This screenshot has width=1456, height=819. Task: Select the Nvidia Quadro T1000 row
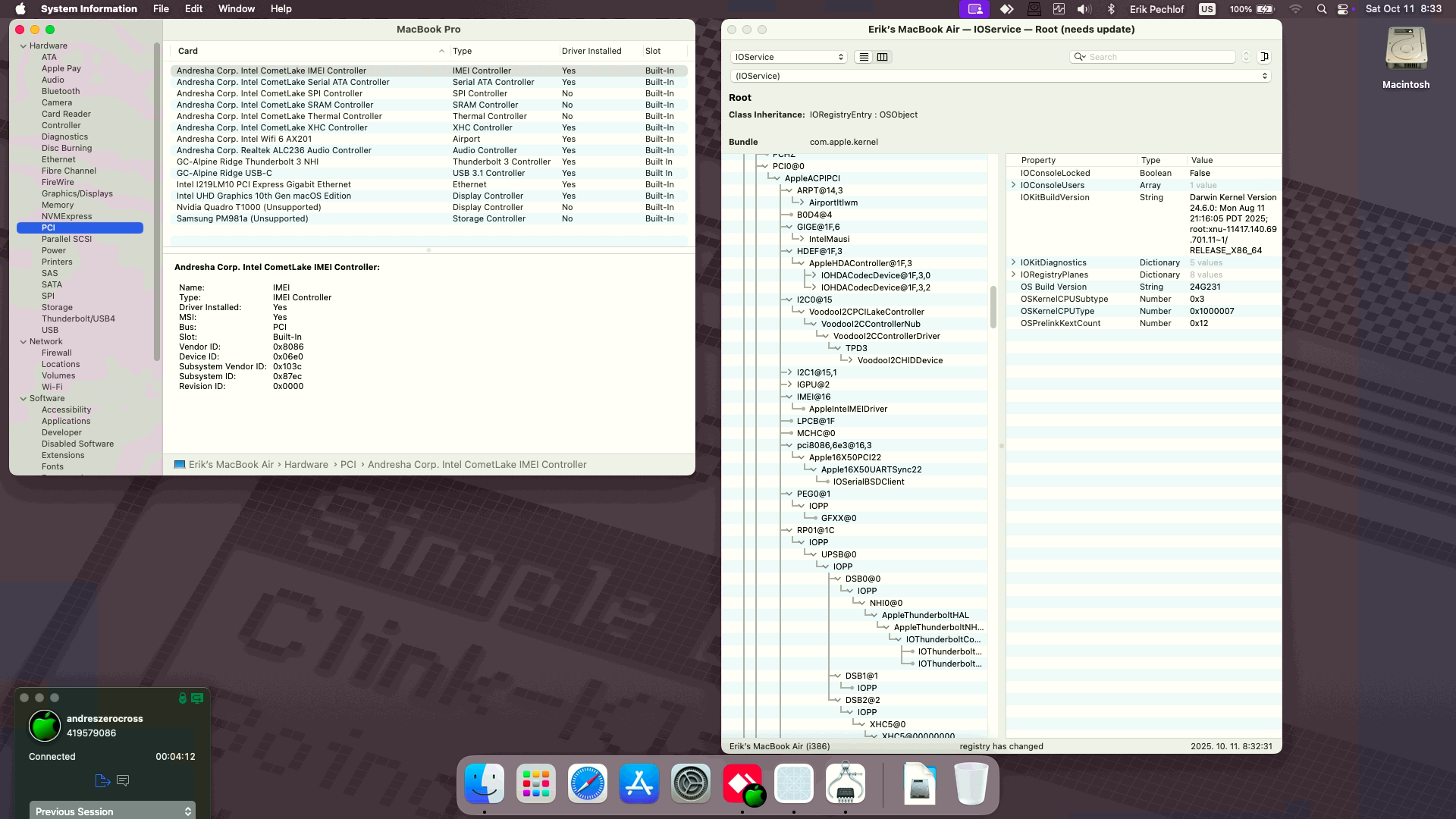pos(429,207)
